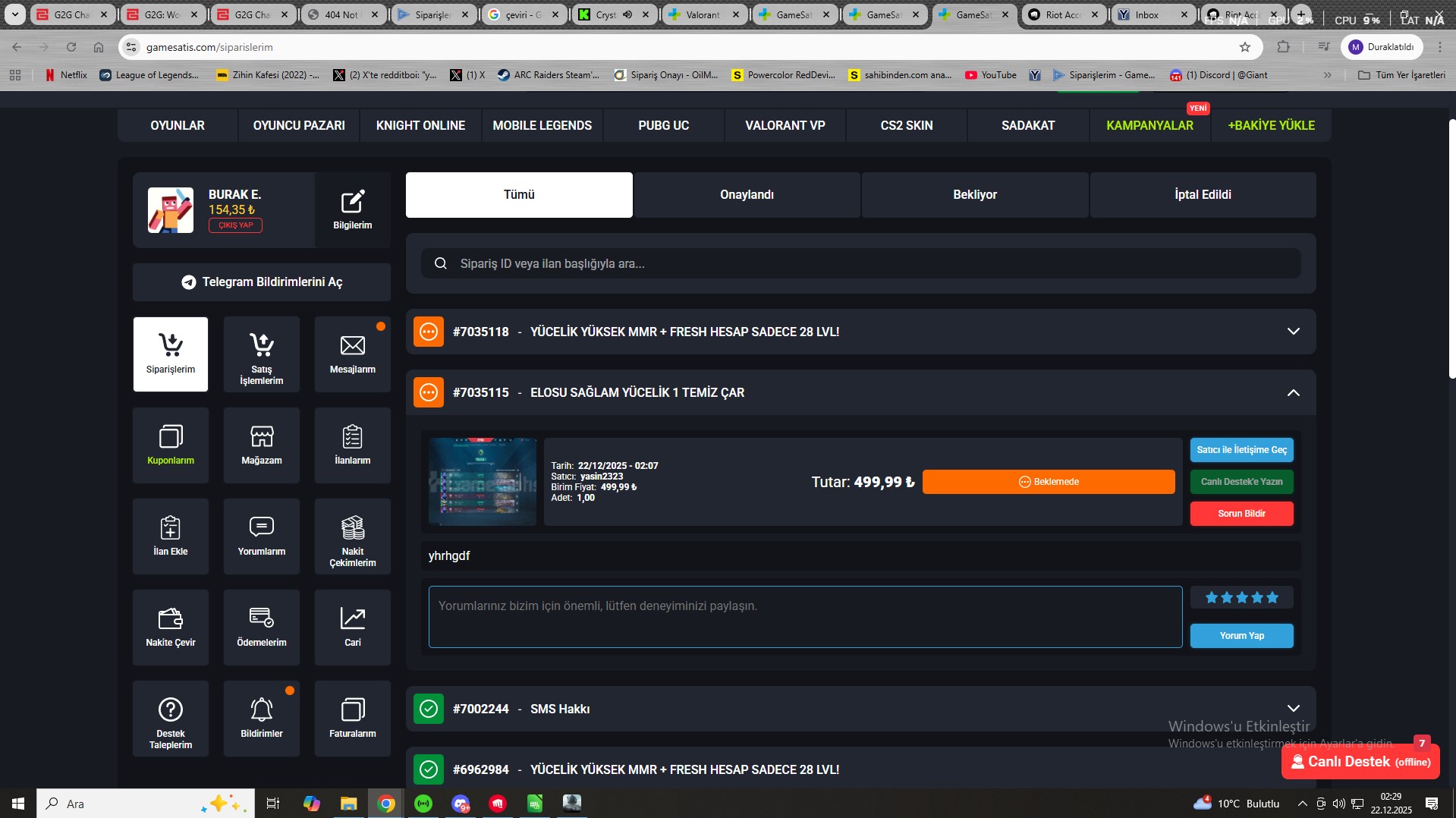Click the review comment text area
The height and width of the screenshot is (818, 1456).
[x=805, y=617]
